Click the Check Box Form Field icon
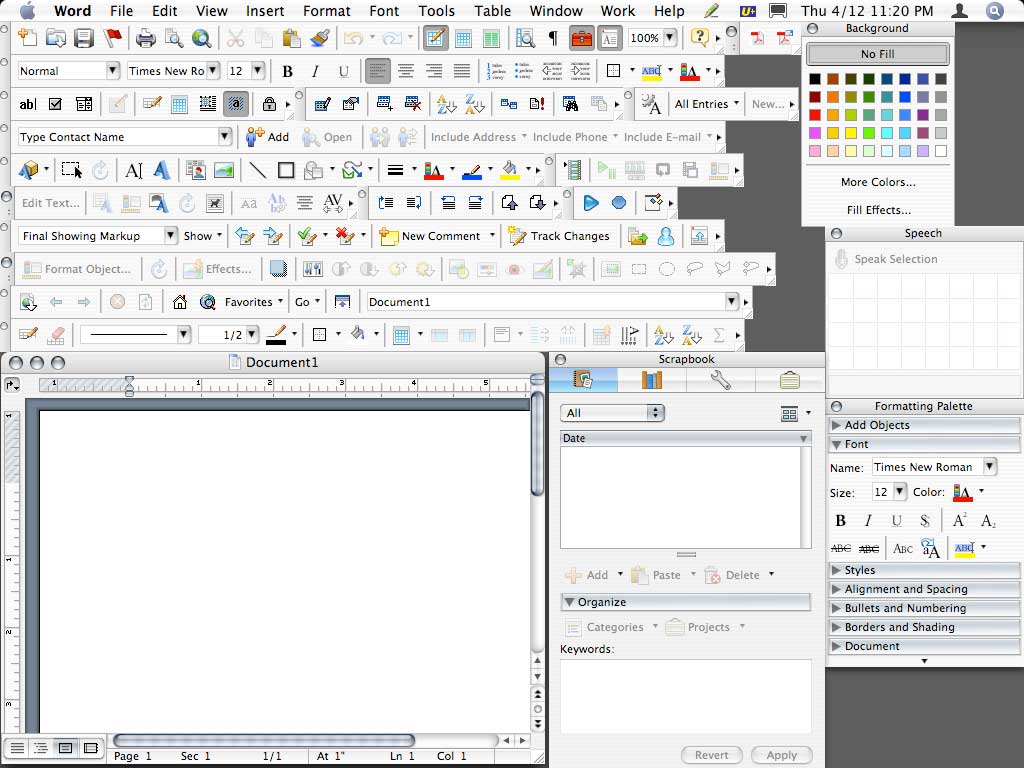1024x768 pixels. click(56, 104)
